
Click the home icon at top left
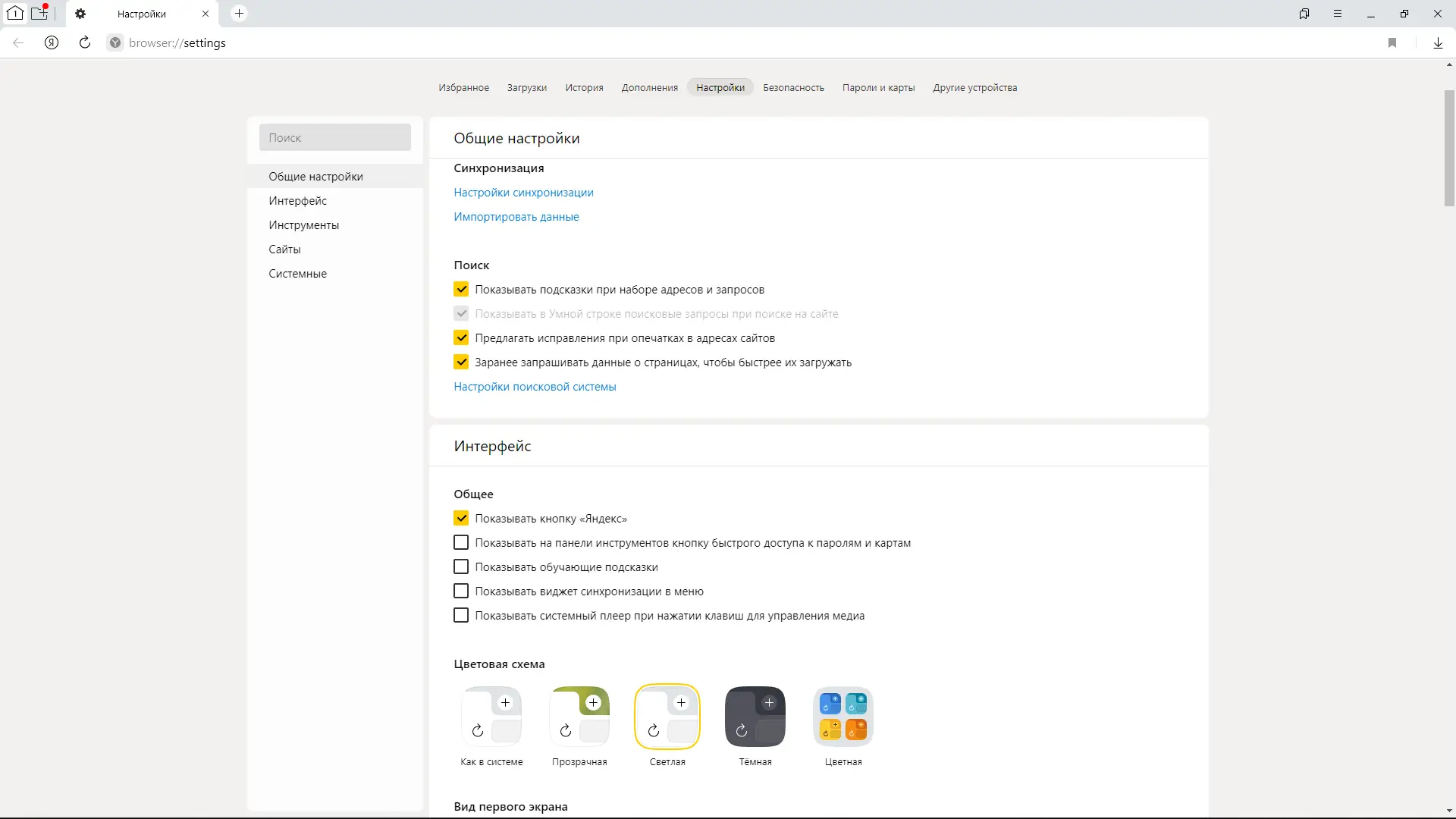(x=15, y=13)
